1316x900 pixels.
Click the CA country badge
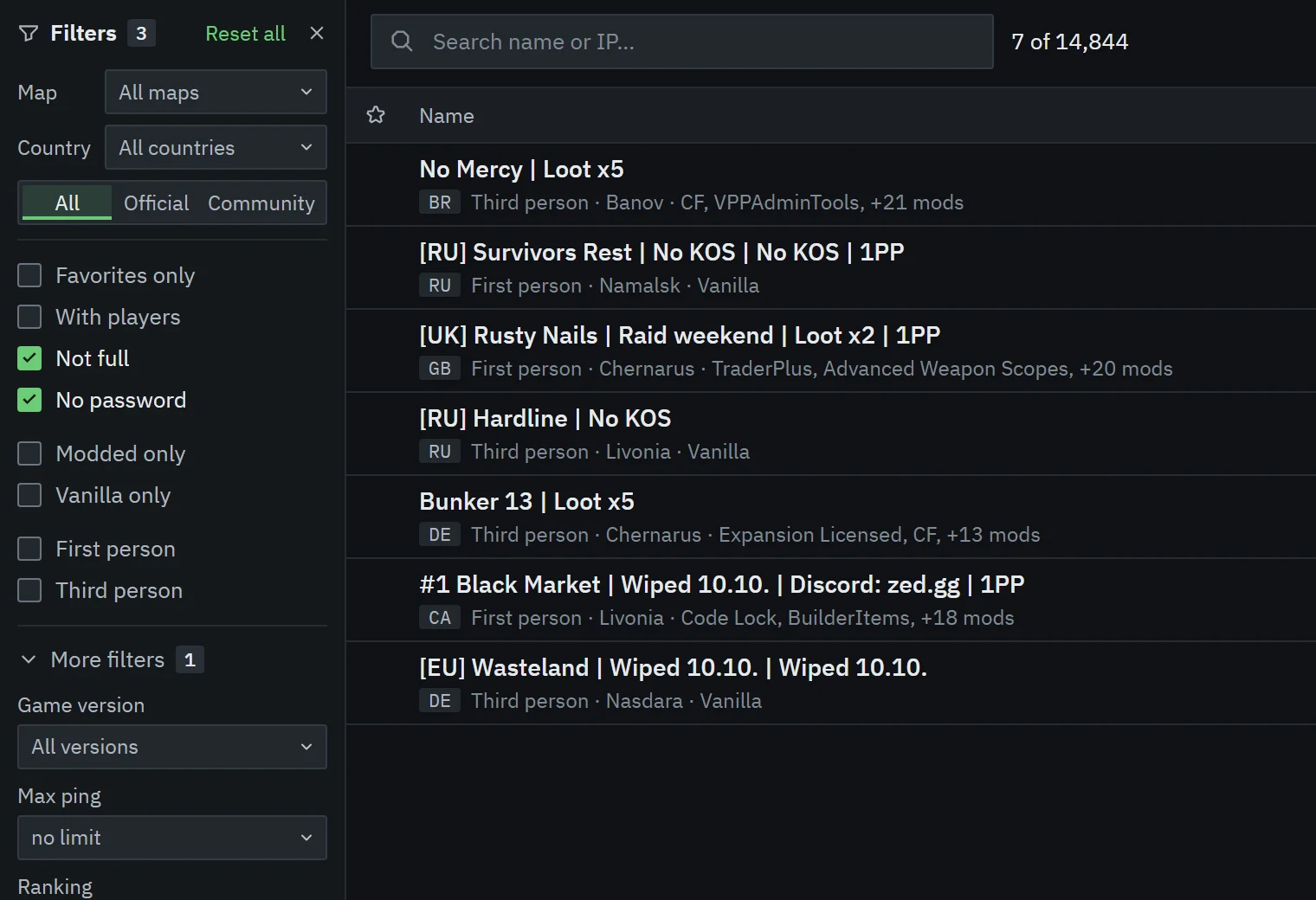(x=440, y=618)
